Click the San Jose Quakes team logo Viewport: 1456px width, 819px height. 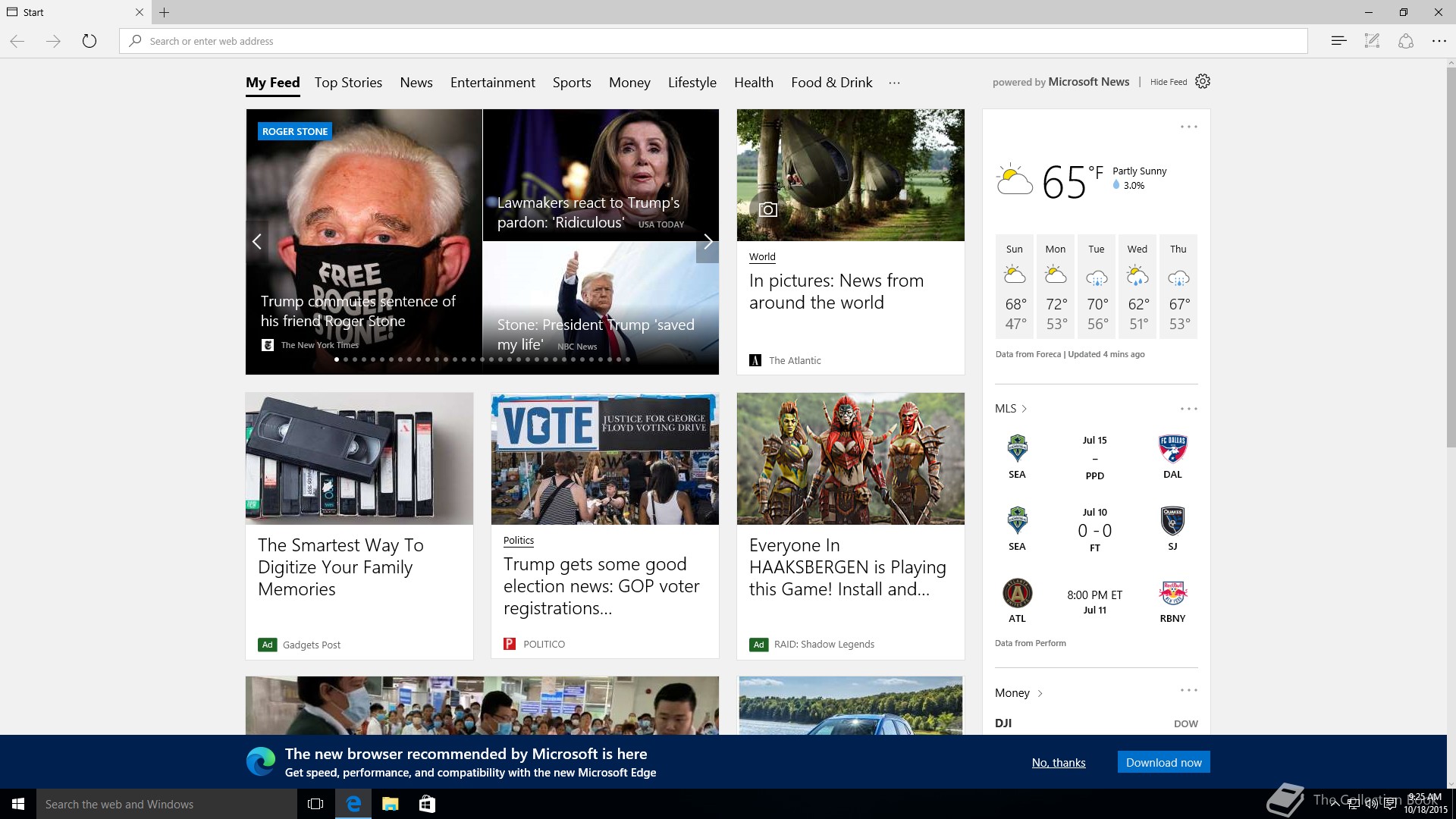tap(1172, 520)
